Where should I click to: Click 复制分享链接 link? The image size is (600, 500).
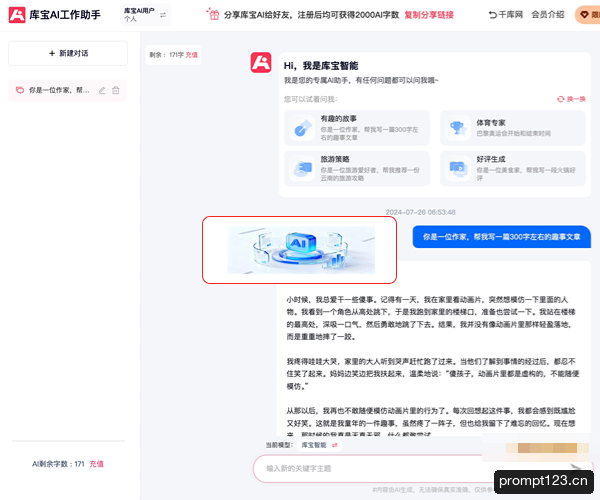(x=429, y=15)
